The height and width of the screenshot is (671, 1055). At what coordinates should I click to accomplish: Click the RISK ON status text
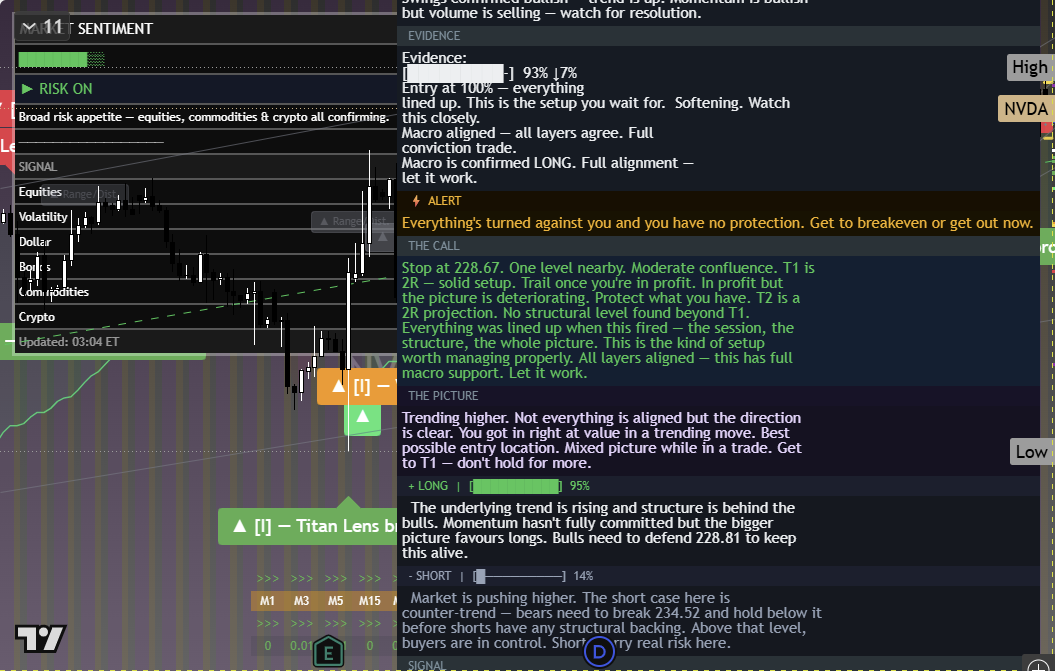coord(65,89)
